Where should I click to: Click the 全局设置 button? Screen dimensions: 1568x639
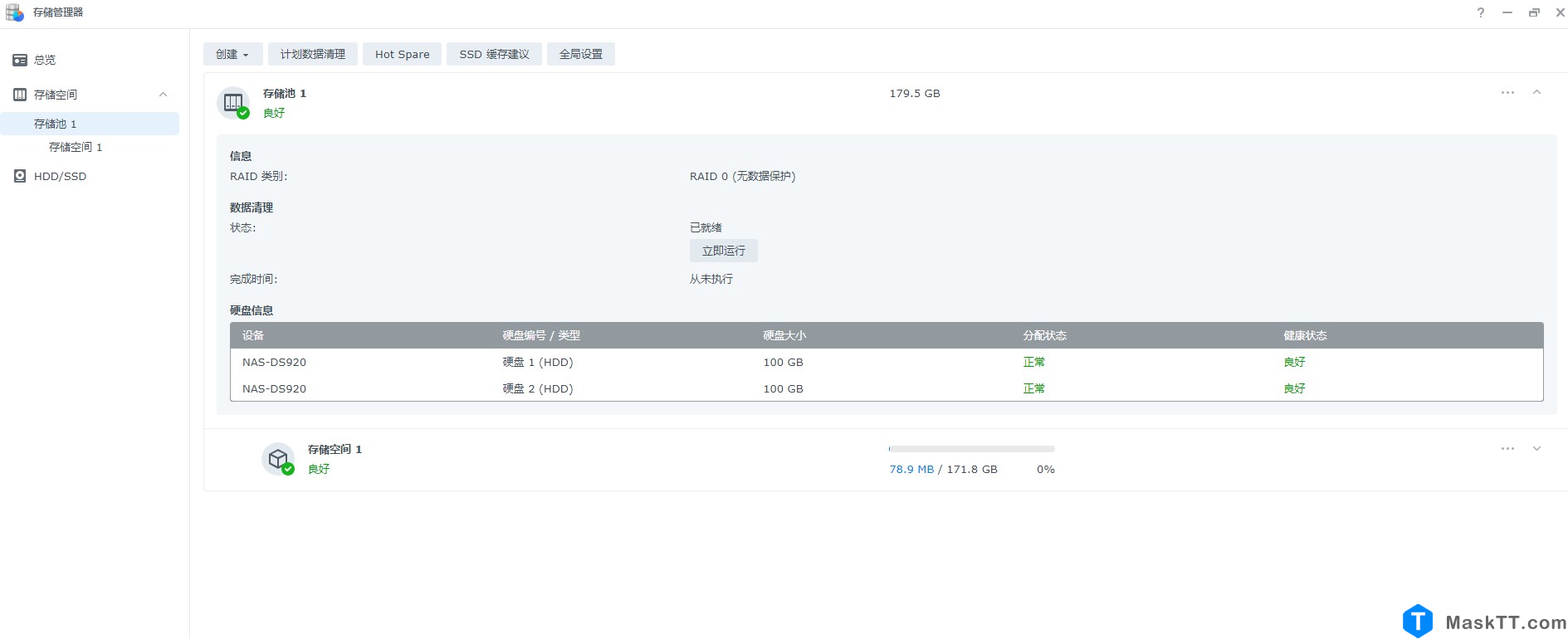(x=581, y=54)
